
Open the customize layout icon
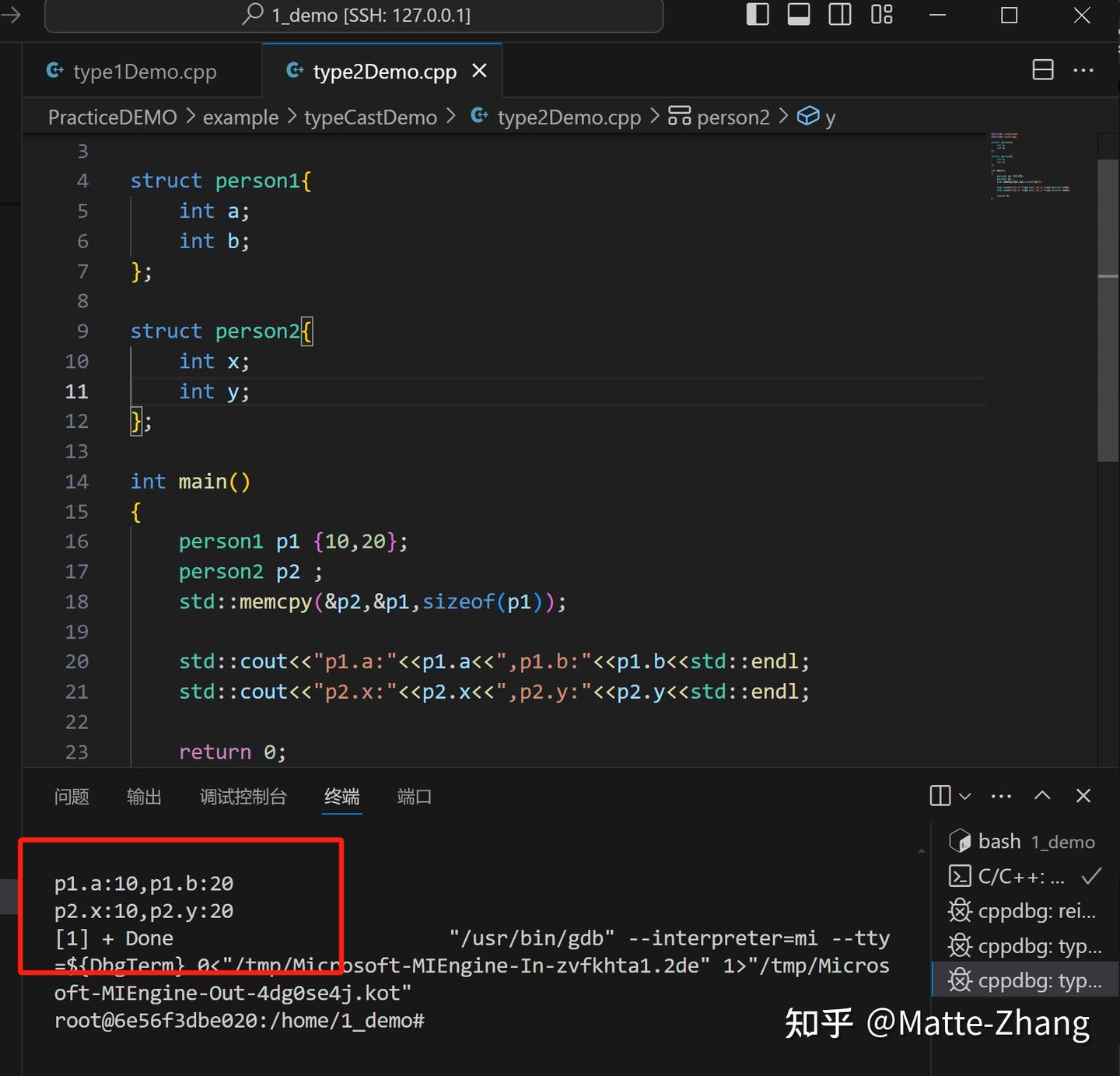(x=881, y=14)
